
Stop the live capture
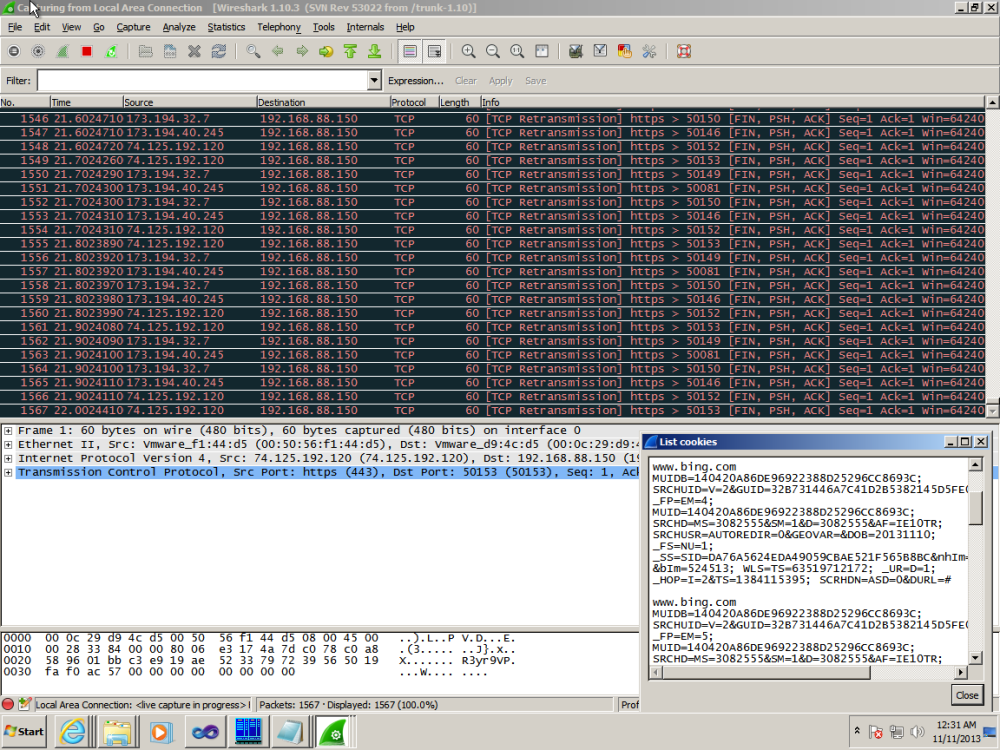(86, 51)
